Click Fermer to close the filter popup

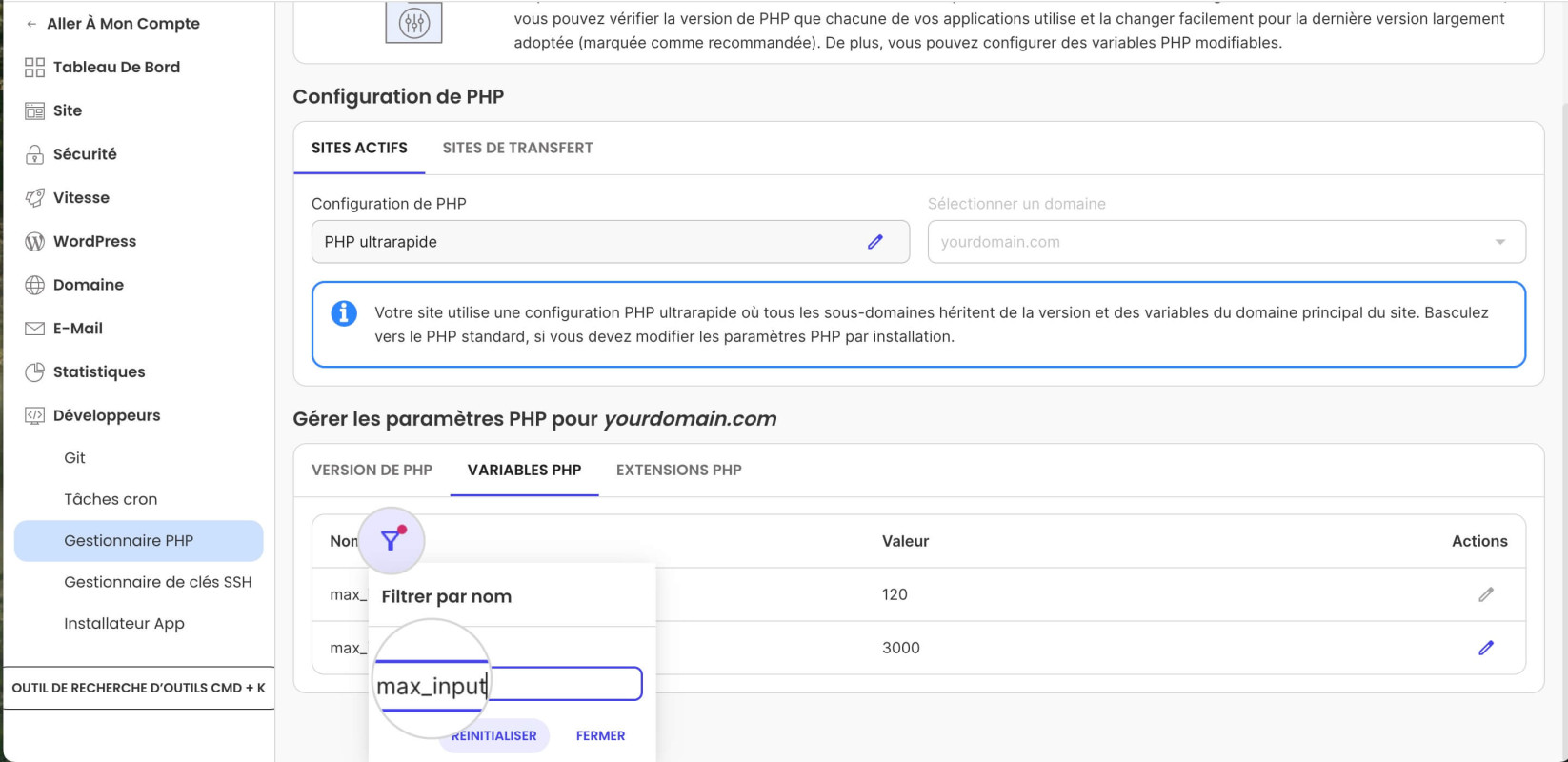601,736
